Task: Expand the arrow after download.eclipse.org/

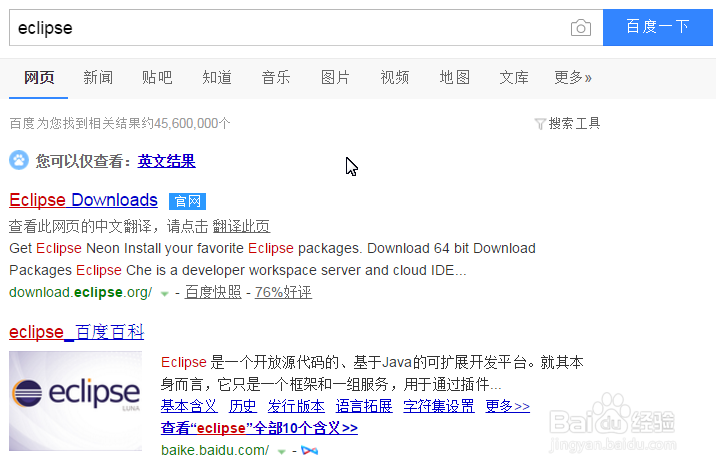Action: [164, 294]
